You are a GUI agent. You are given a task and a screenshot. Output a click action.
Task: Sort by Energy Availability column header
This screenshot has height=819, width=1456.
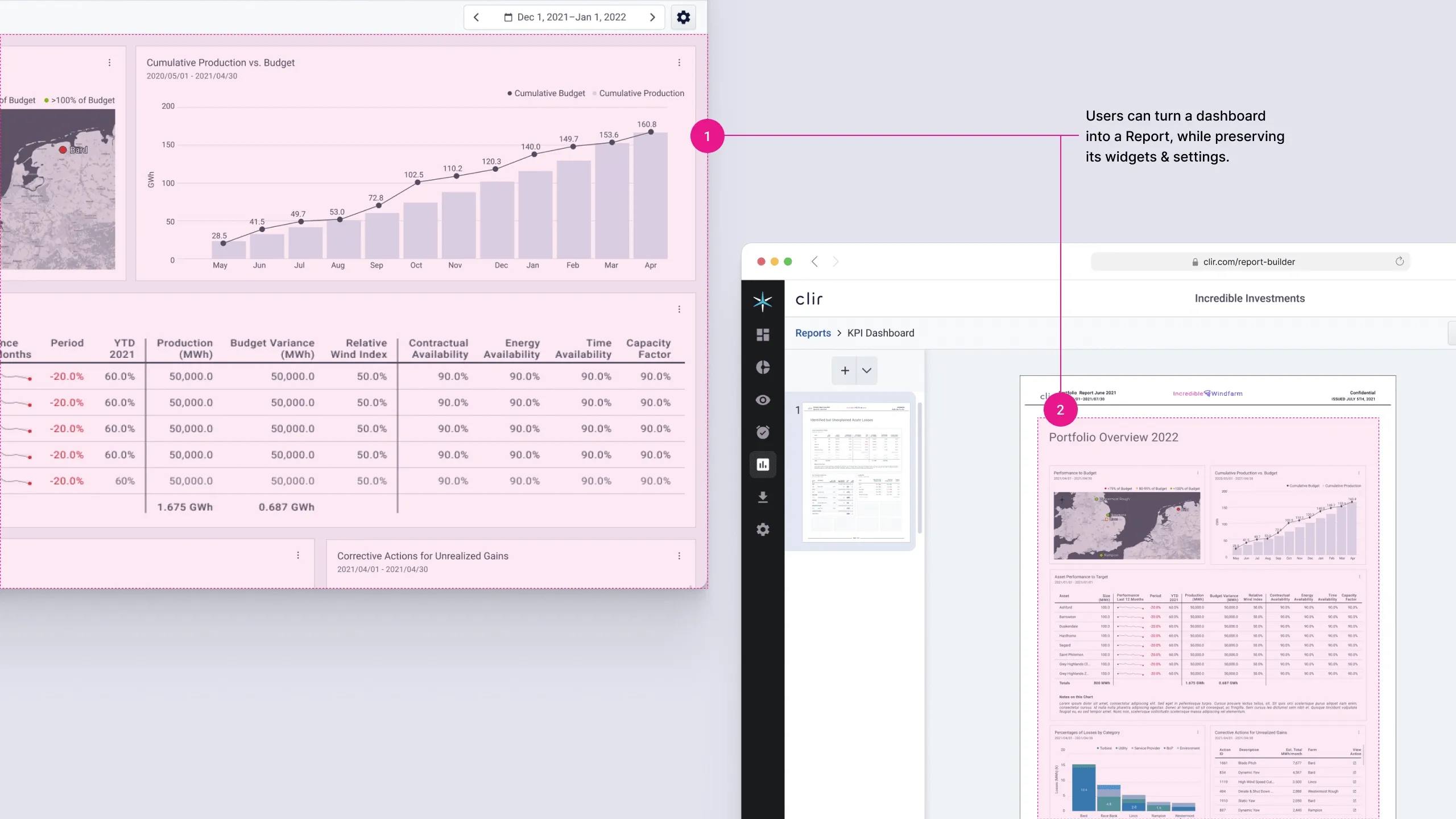(x=512, y=348)
